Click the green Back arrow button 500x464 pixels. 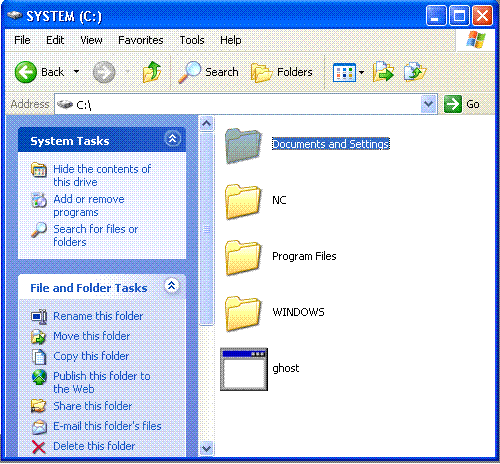pyautogui.click(x=26, y=72)
